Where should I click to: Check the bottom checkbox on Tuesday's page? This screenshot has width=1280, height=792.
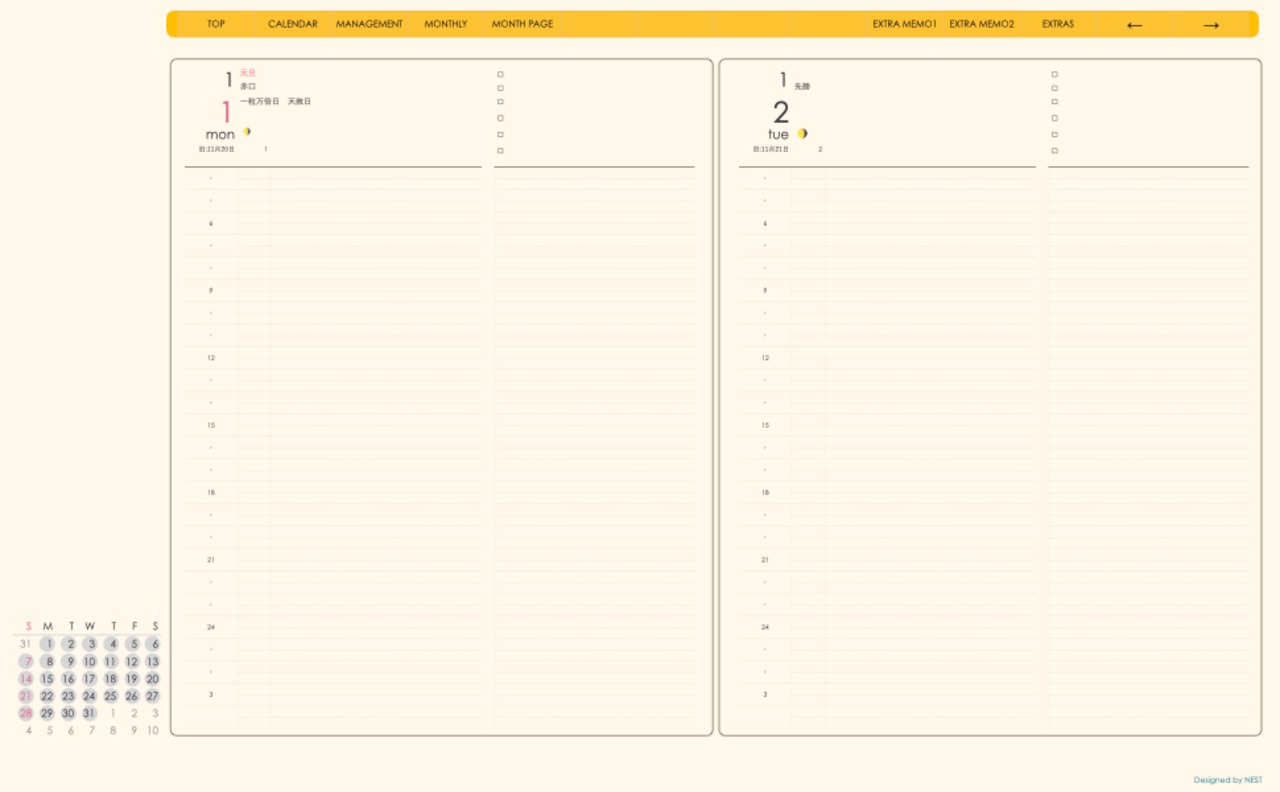click(1054, 151)
